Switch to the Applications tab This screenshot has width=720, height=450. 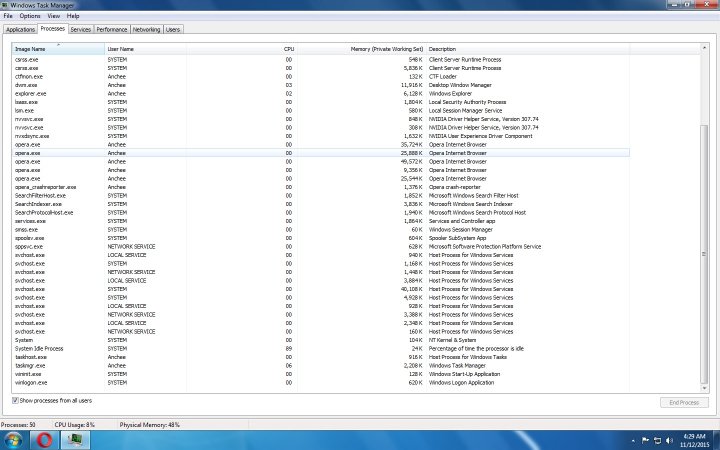[20, 29]
